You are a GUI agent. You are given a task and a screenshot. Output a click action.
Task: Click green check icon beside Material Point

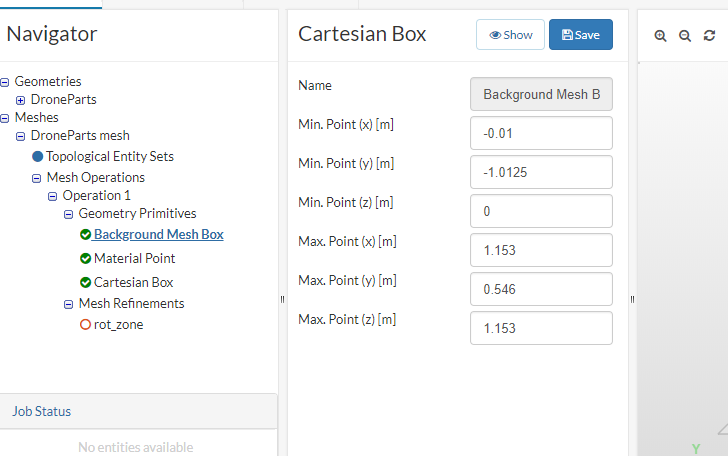tap(85, 259)
